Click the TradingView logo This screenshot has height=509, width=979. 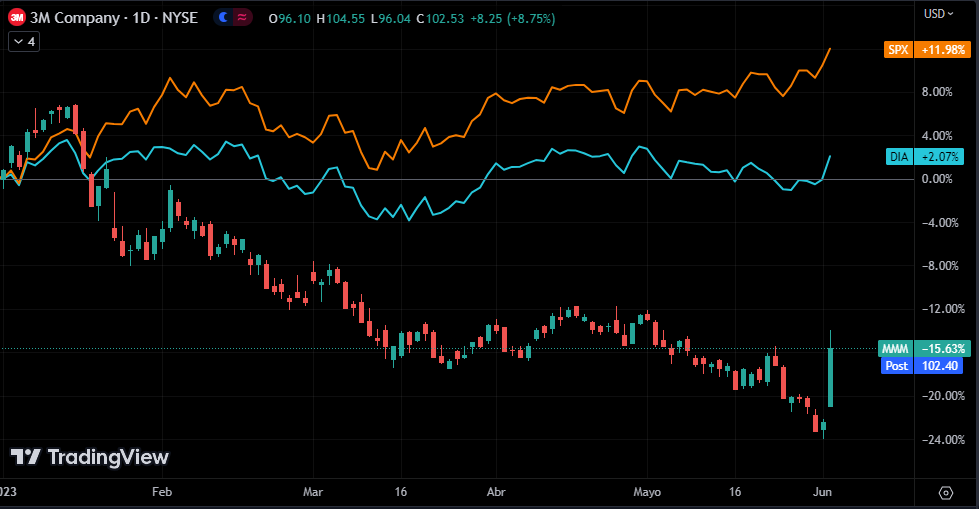pos(90,457)
